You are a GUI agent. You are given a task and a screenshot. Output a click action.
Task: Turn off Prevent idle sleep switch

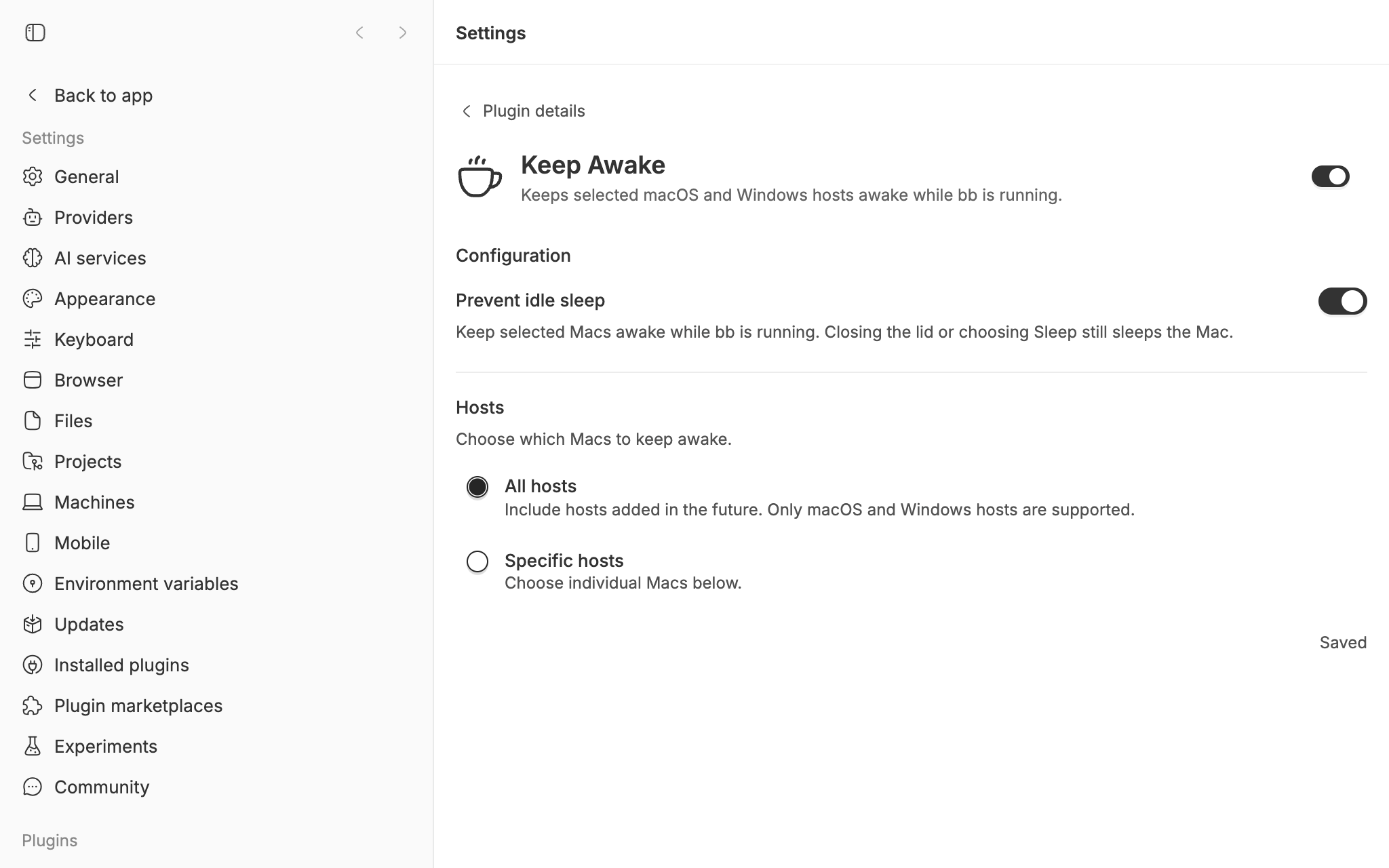pyautogui.click(x=1342, y=301)
